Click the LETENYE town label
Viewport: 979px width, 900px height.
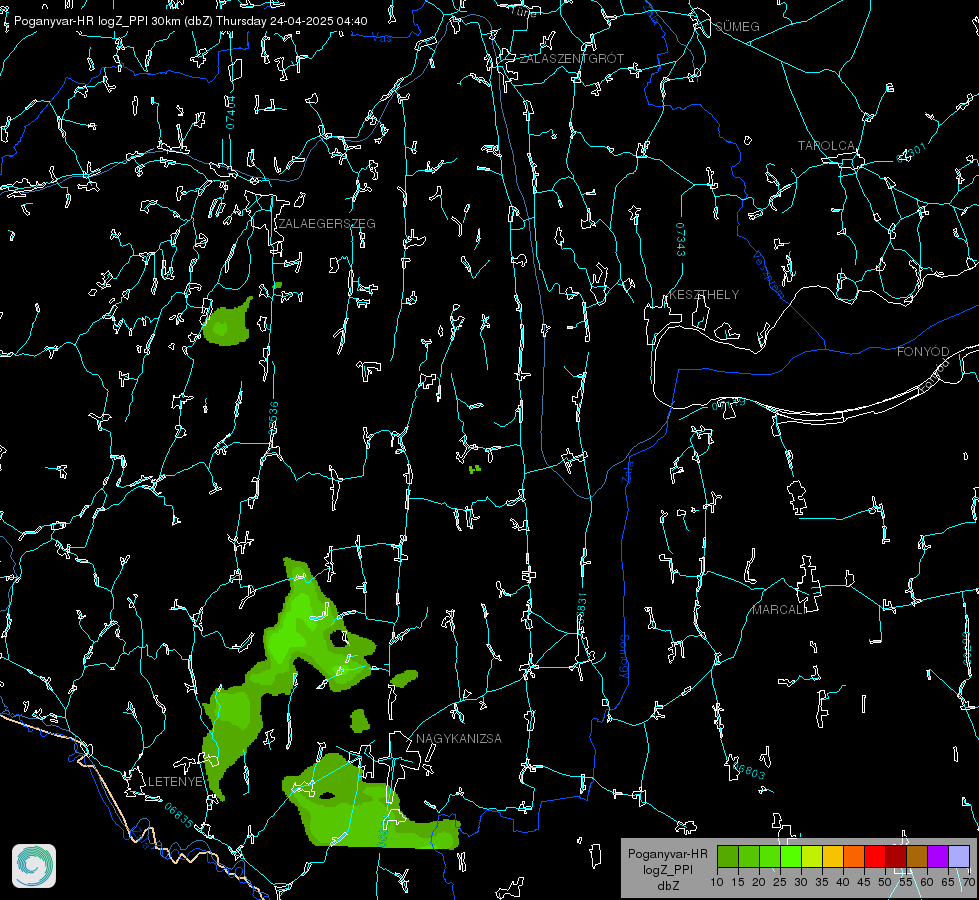[x=175, y=782]
